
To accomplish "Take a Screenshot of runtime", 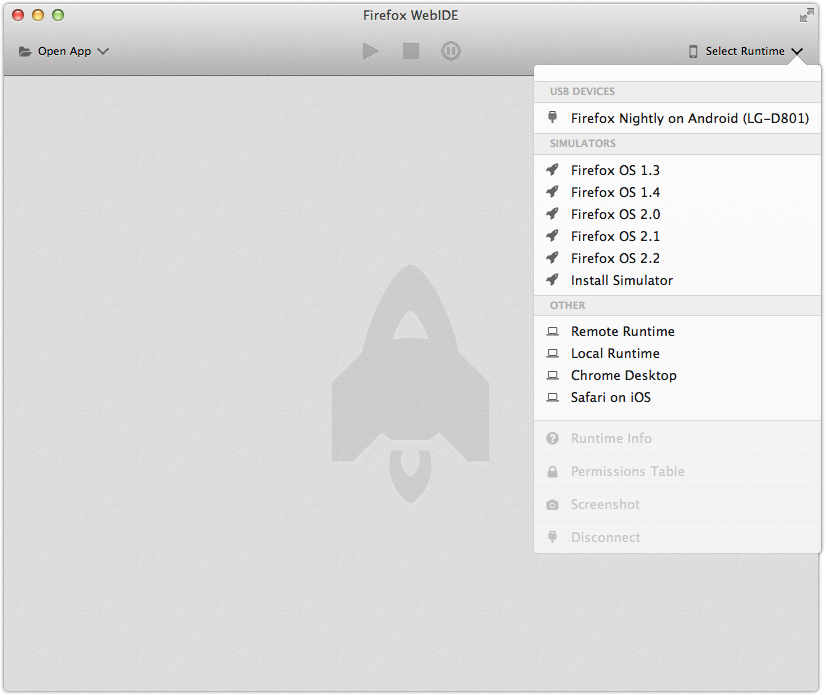I will coord(677,505).
